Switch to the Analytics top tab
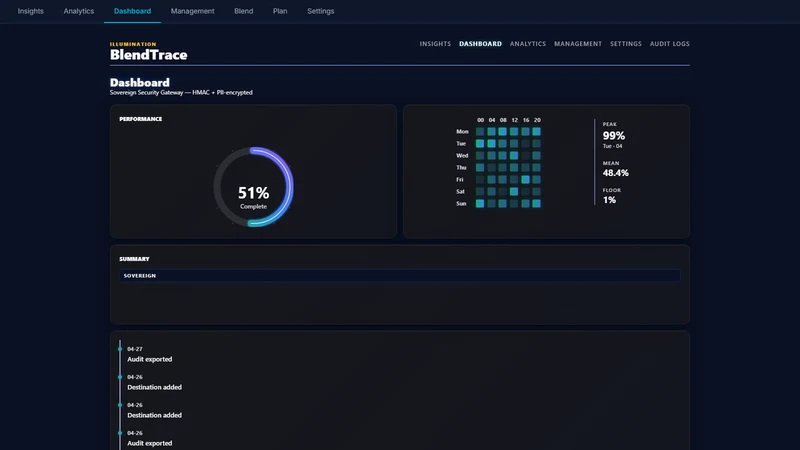800x450 pixels. pos(79,11)
